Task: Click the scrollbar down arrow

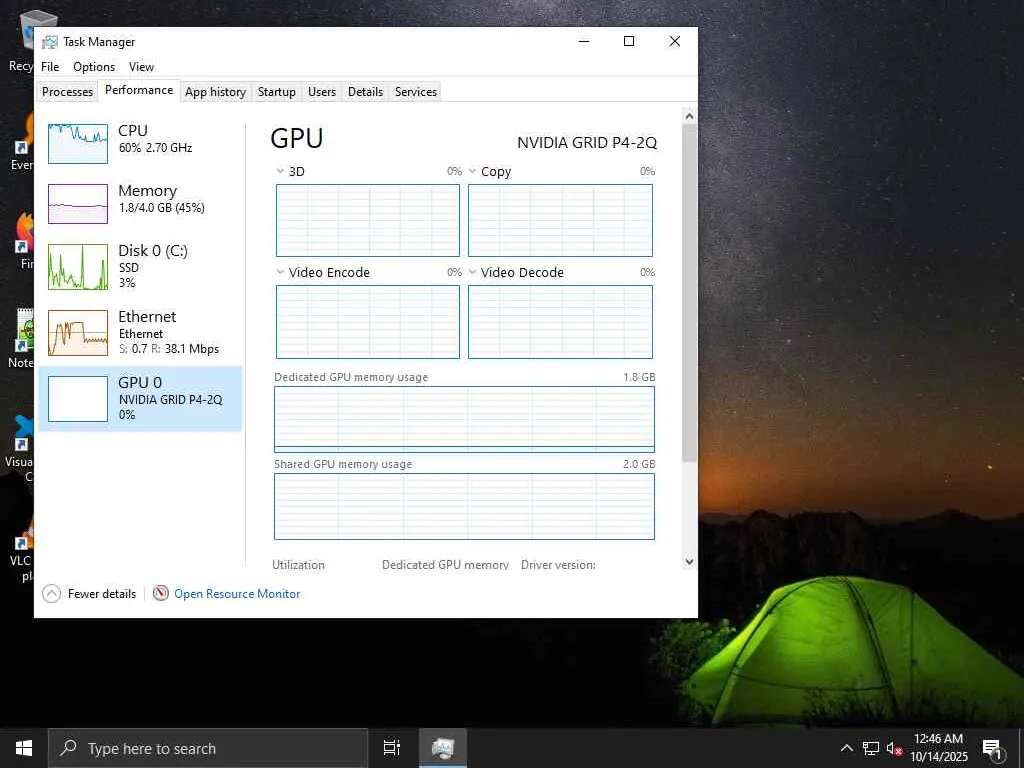Action: pyautogui.click(x=689, y=562)
